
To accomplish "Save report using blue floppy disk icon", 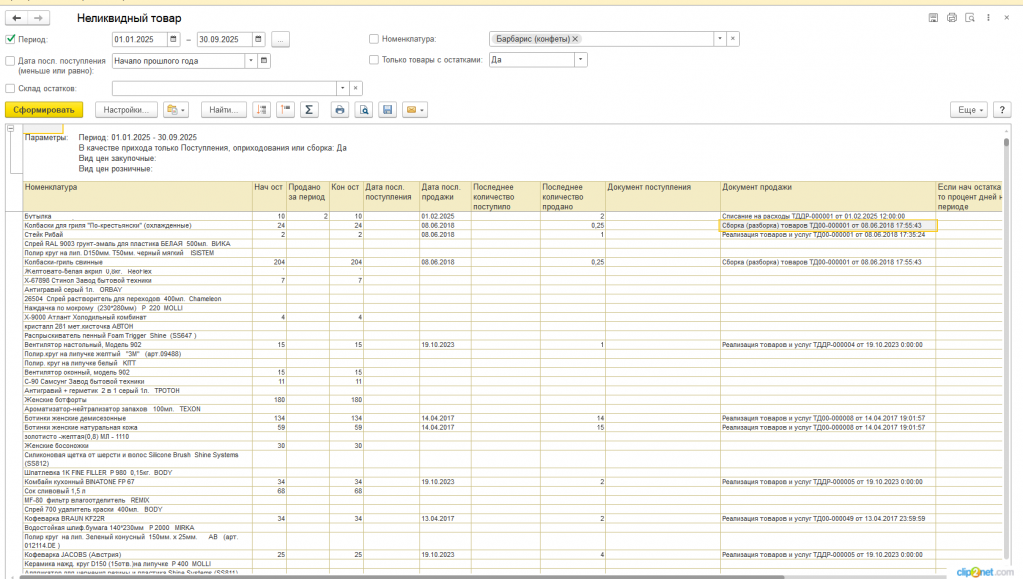I will (x=388, y=110).
